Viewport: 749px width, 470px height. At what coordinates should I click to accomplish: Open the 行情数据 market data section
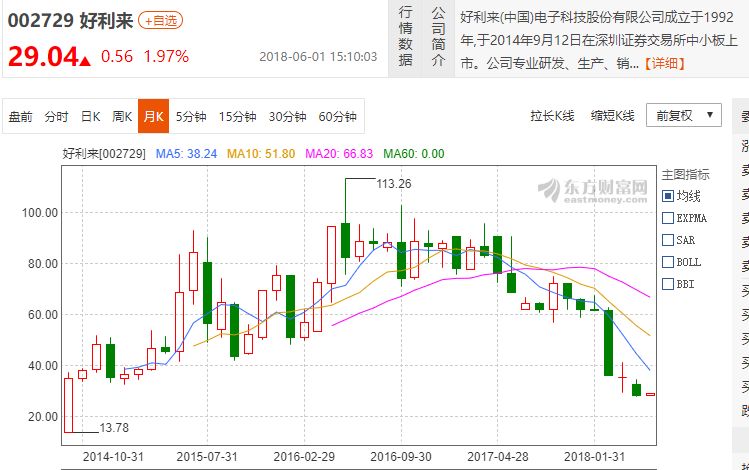405,37
